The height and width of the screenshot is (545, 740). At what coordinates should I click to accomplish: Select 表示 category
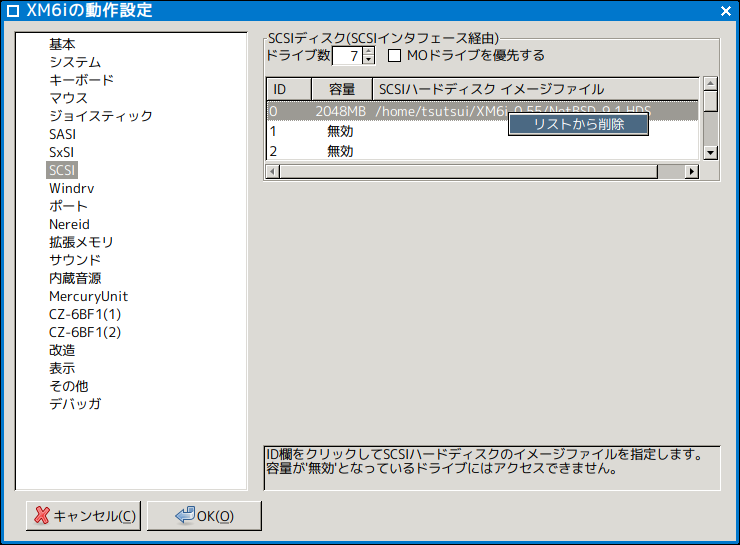pos(62,368)
